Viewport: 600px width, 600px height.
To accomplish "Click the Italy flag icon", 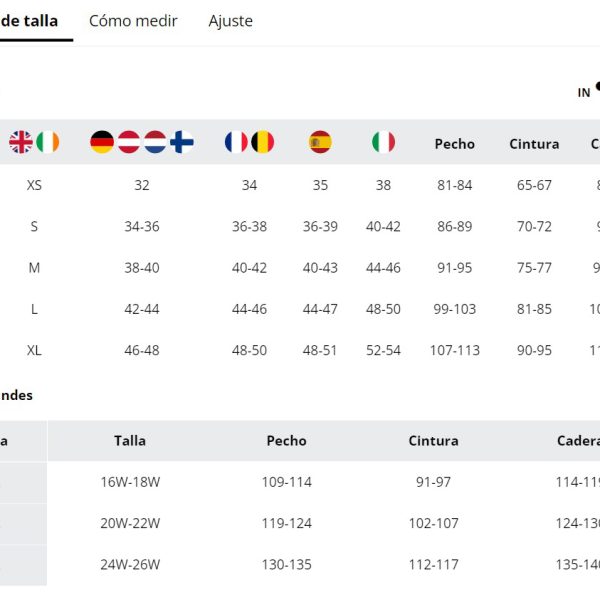I will [383, 142].
